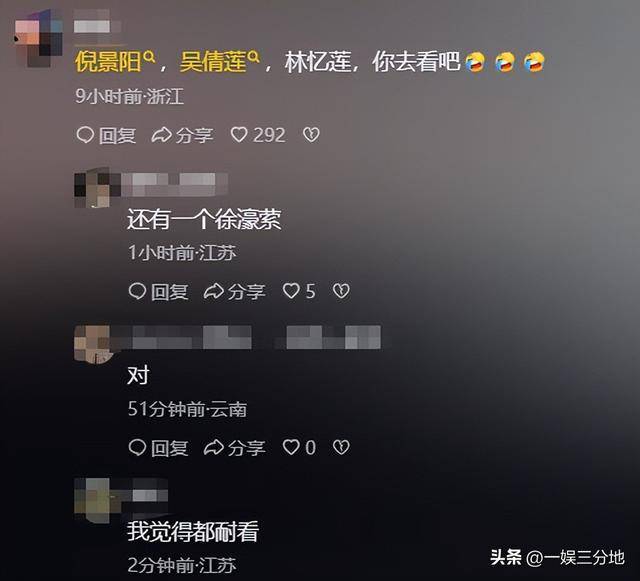Open the blurred username above the 对 comment

tap(247, 338)
